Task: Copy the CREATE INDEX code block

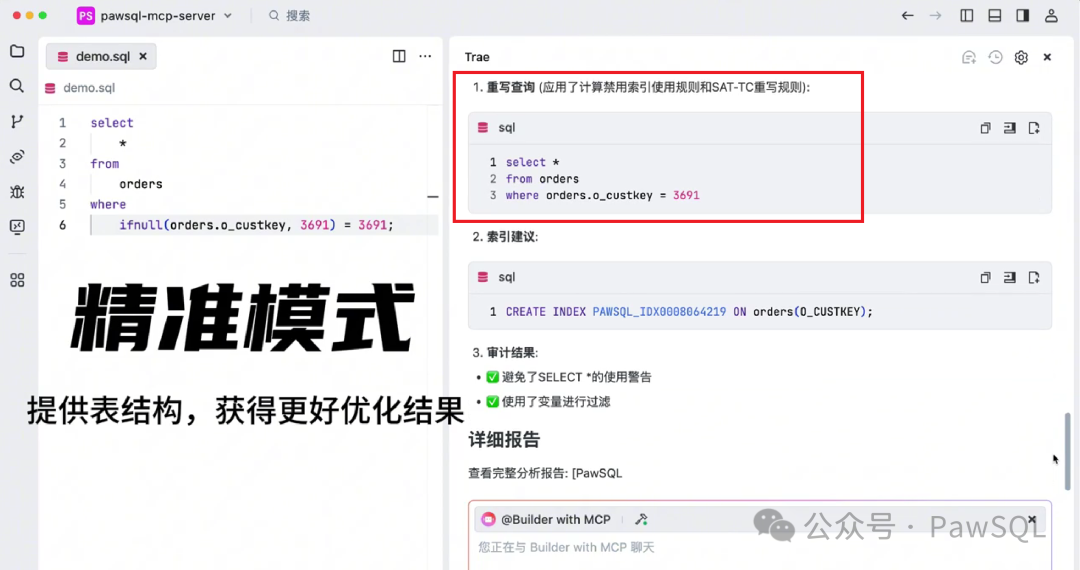Action: tap(986, 277)
